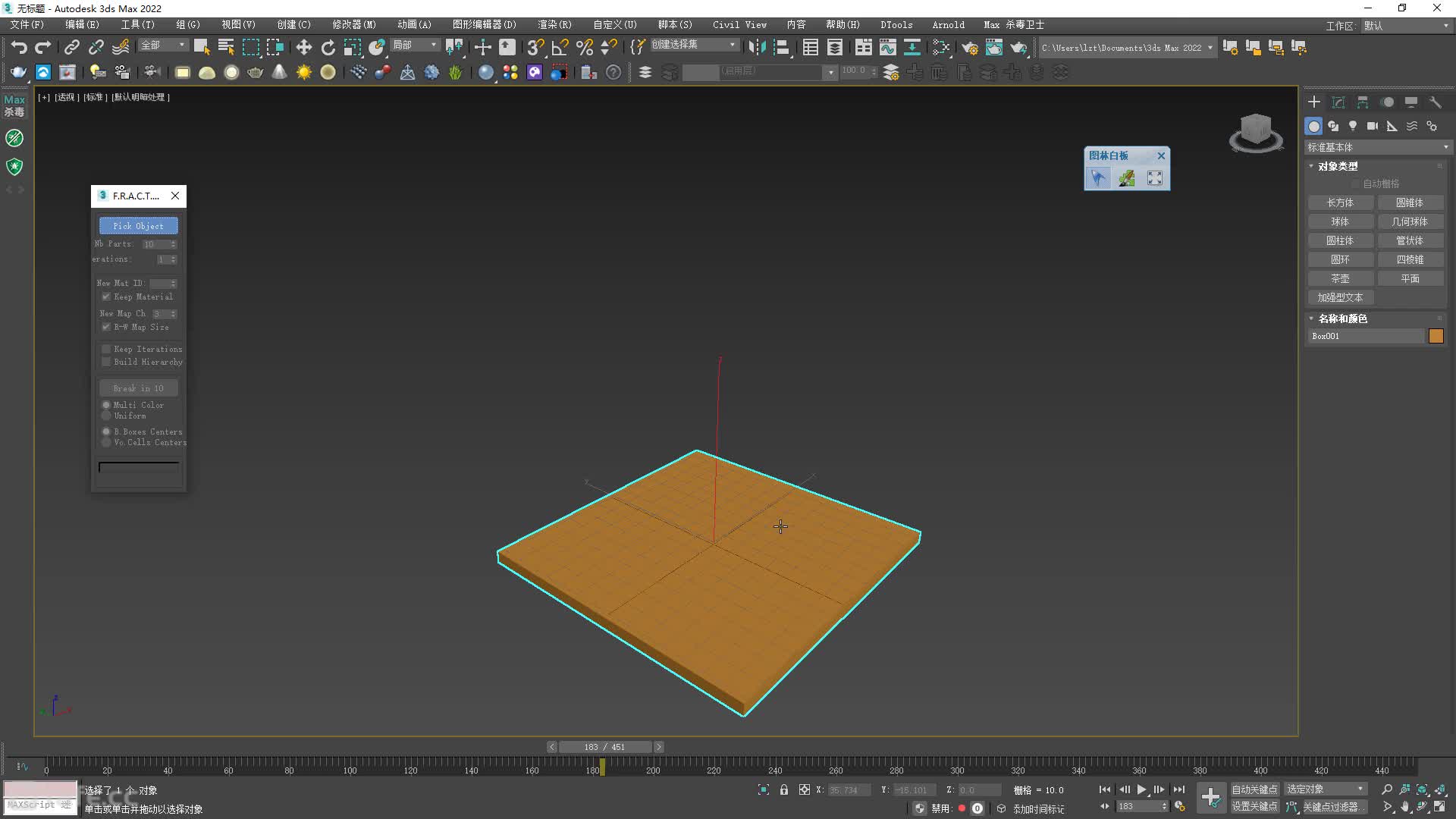
Task: Open the 渲染(R) menu
Action: 554,25
